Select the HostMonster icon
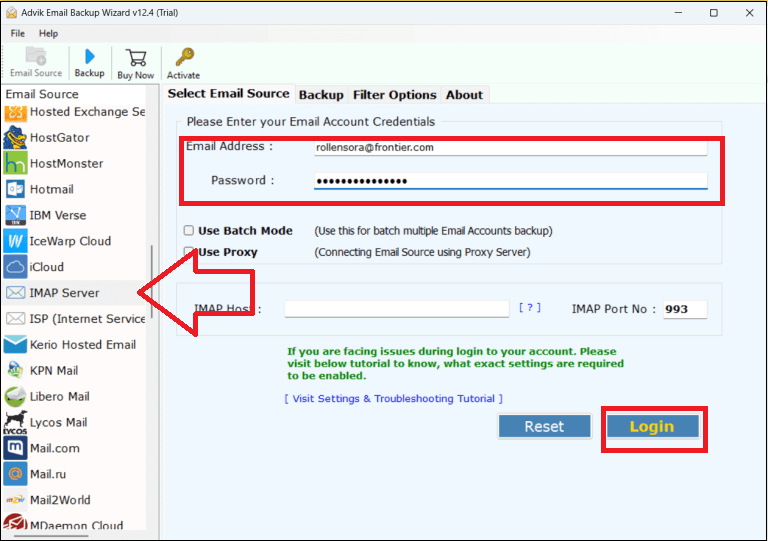Image resolution: width=768 pixels, height=541 pixels. 15,163
